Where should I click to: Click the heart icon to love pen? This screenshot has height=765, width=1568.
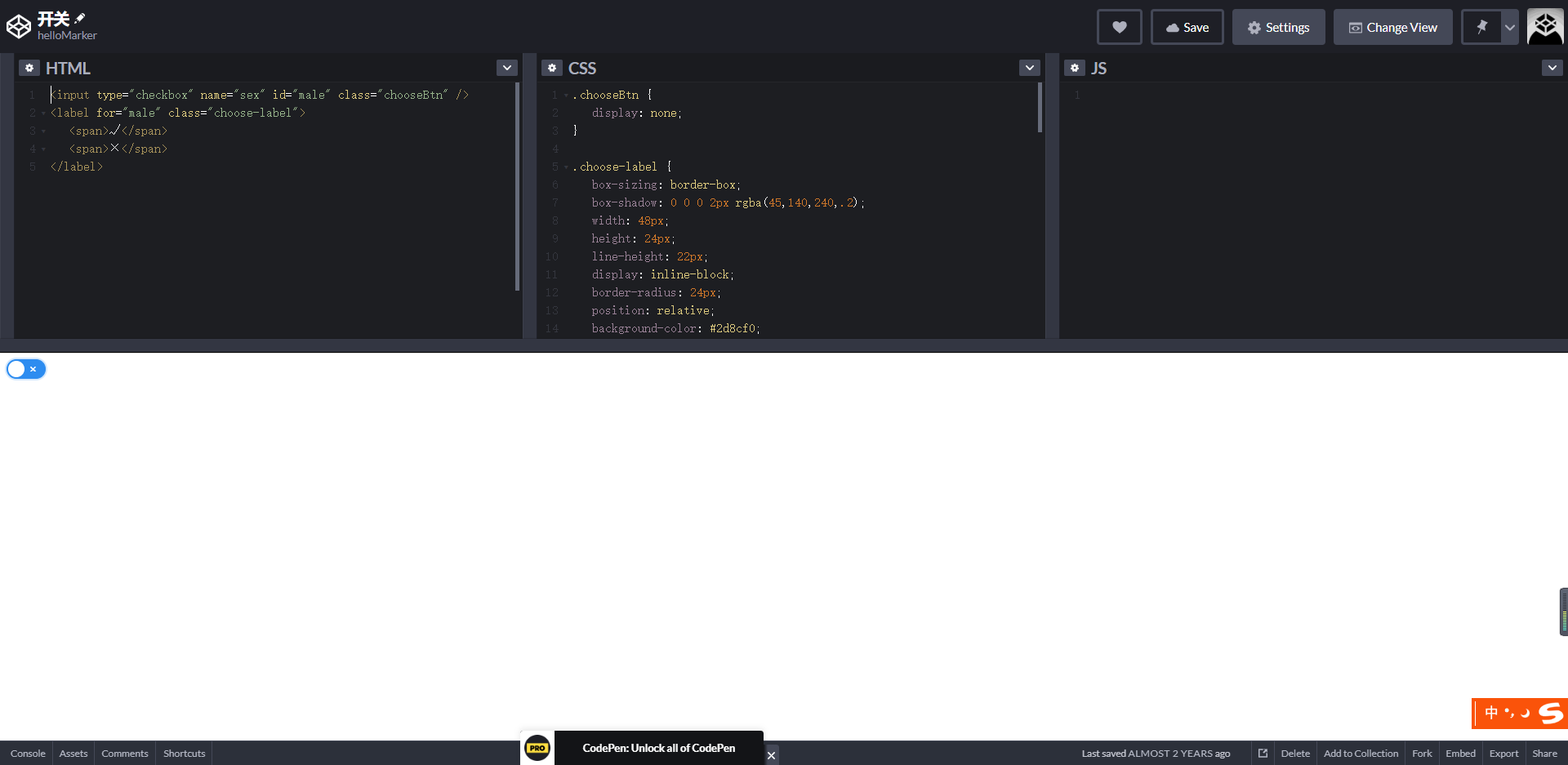pos(1119,27)
